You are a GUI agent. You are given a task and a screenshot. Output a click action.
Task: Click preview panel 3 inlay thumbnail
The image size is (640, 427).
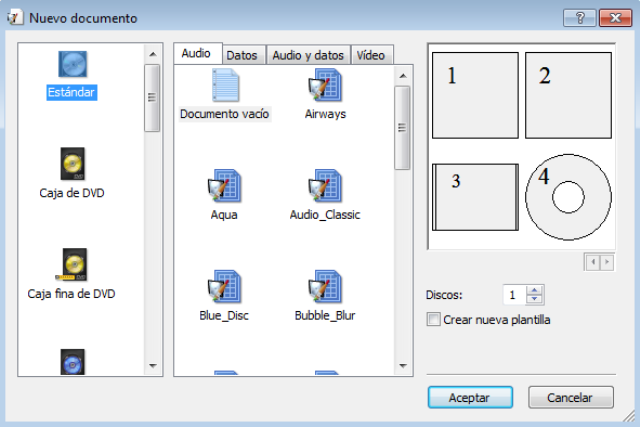click(x=475, y=197)
